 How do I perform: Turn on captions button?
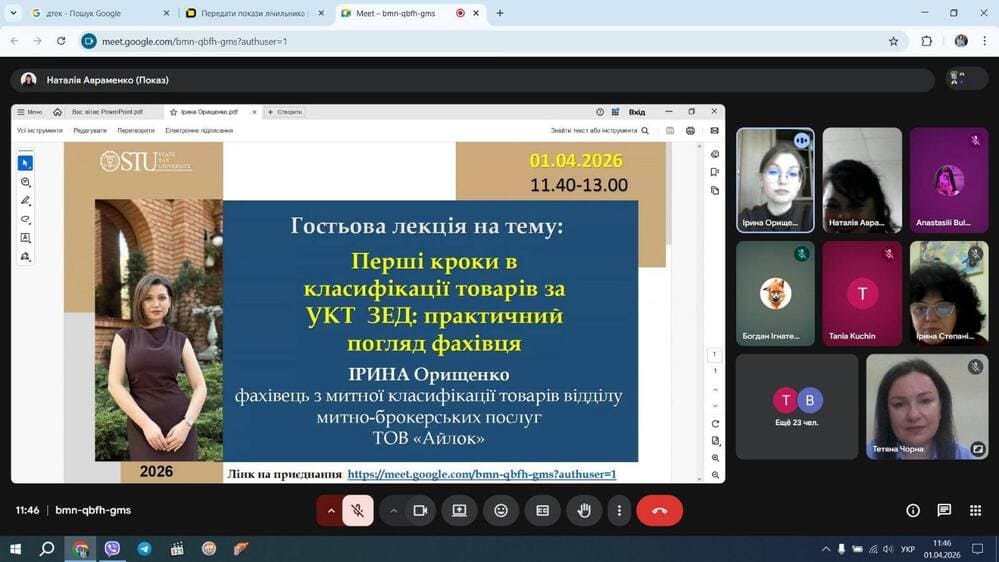tap(543, 510)
